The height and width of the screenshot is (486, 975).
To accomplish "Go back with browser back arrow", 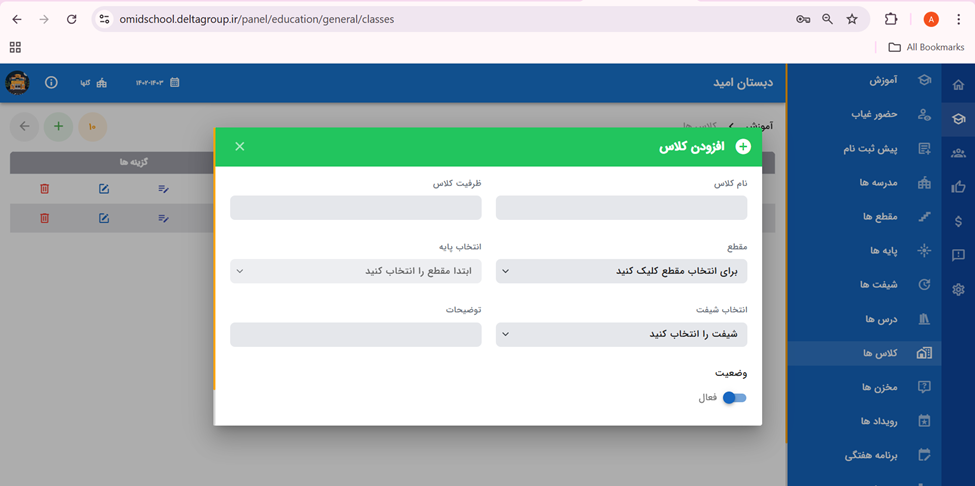I will pos(17,19).
